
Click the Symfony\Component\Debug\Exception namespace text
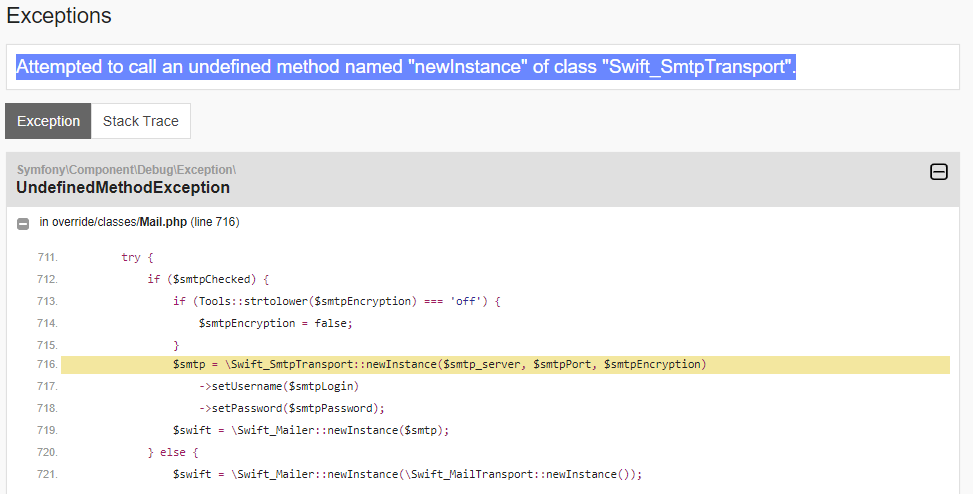pos(126,169)
